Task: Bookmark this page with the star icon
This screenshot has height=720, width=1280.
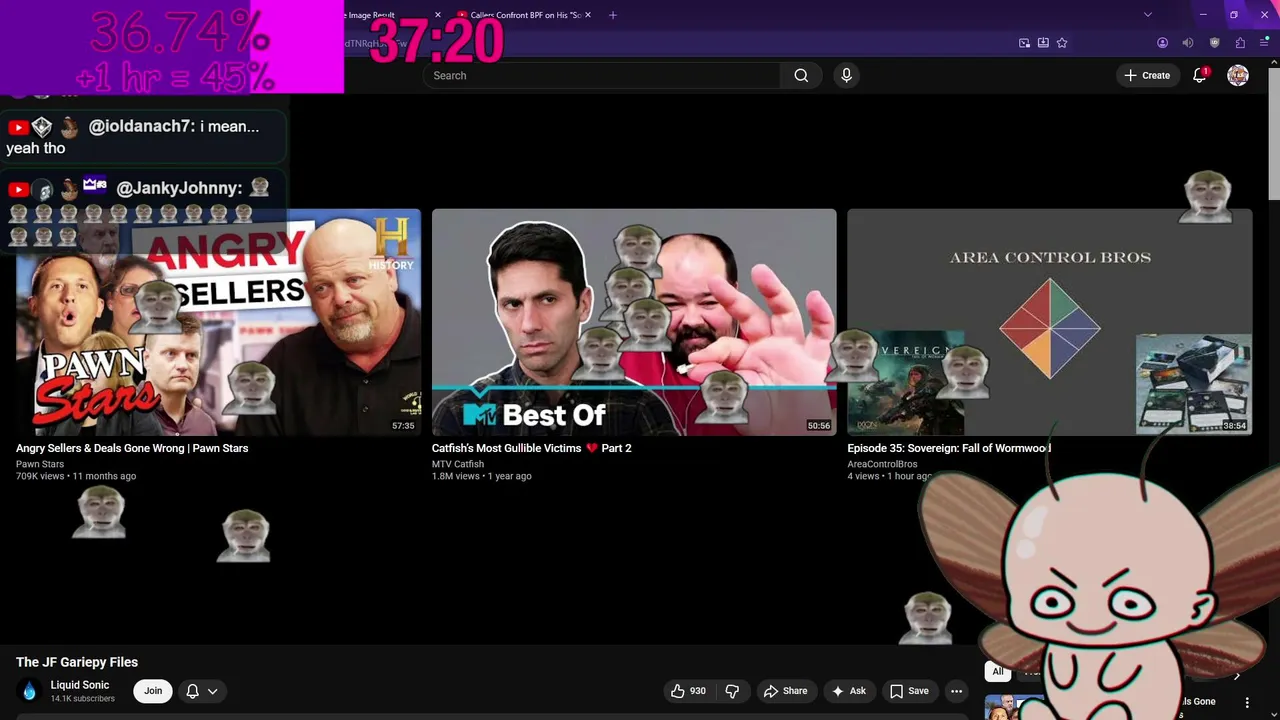Action: pyautogui.click(x=1062, y=43)
